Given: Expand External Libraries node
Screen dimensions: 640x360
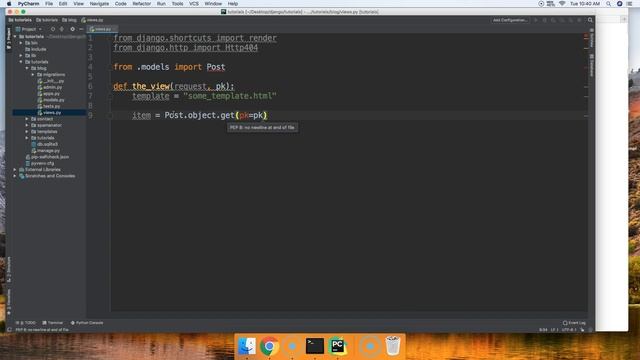Looking at the screenshot, I should pyautogui.click(x=15, y=169).
